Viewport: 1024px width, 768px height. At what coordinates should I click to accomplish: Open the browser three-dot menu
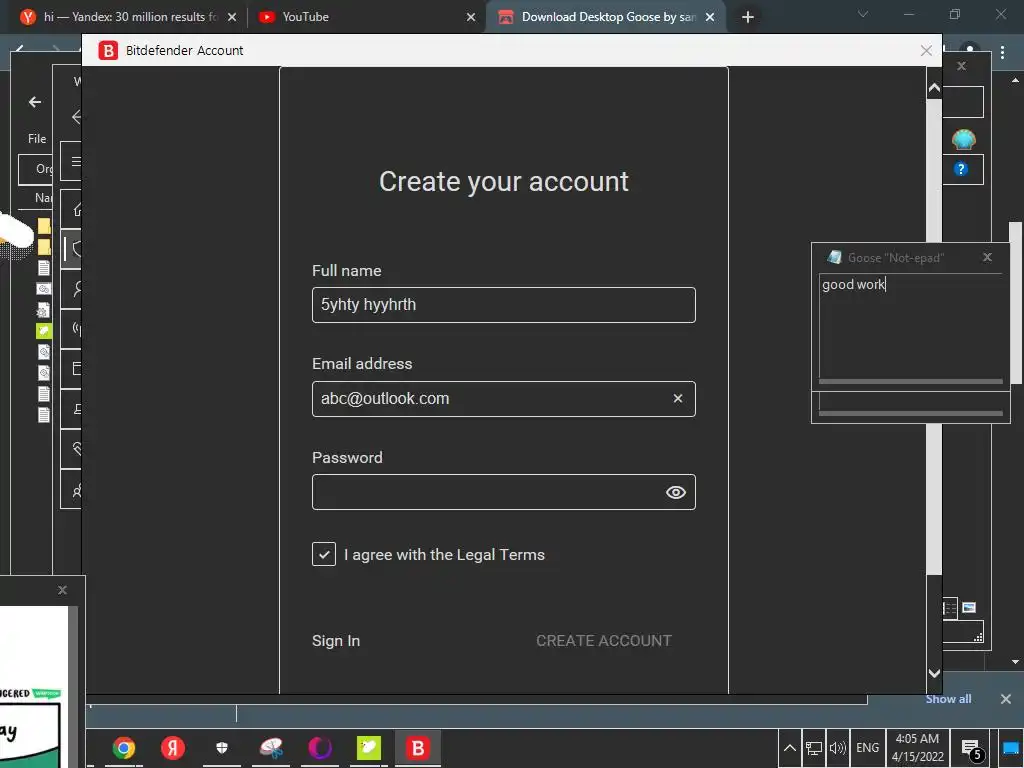click(1002, 52)
